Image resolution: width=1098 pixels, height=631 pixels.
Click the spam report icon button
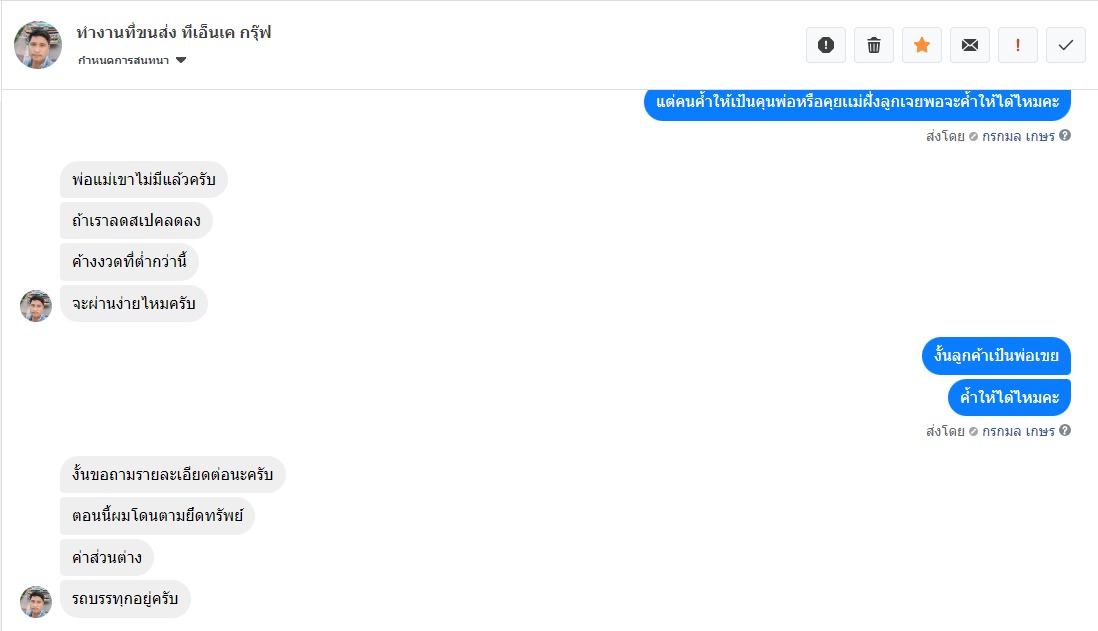[826, 45]
